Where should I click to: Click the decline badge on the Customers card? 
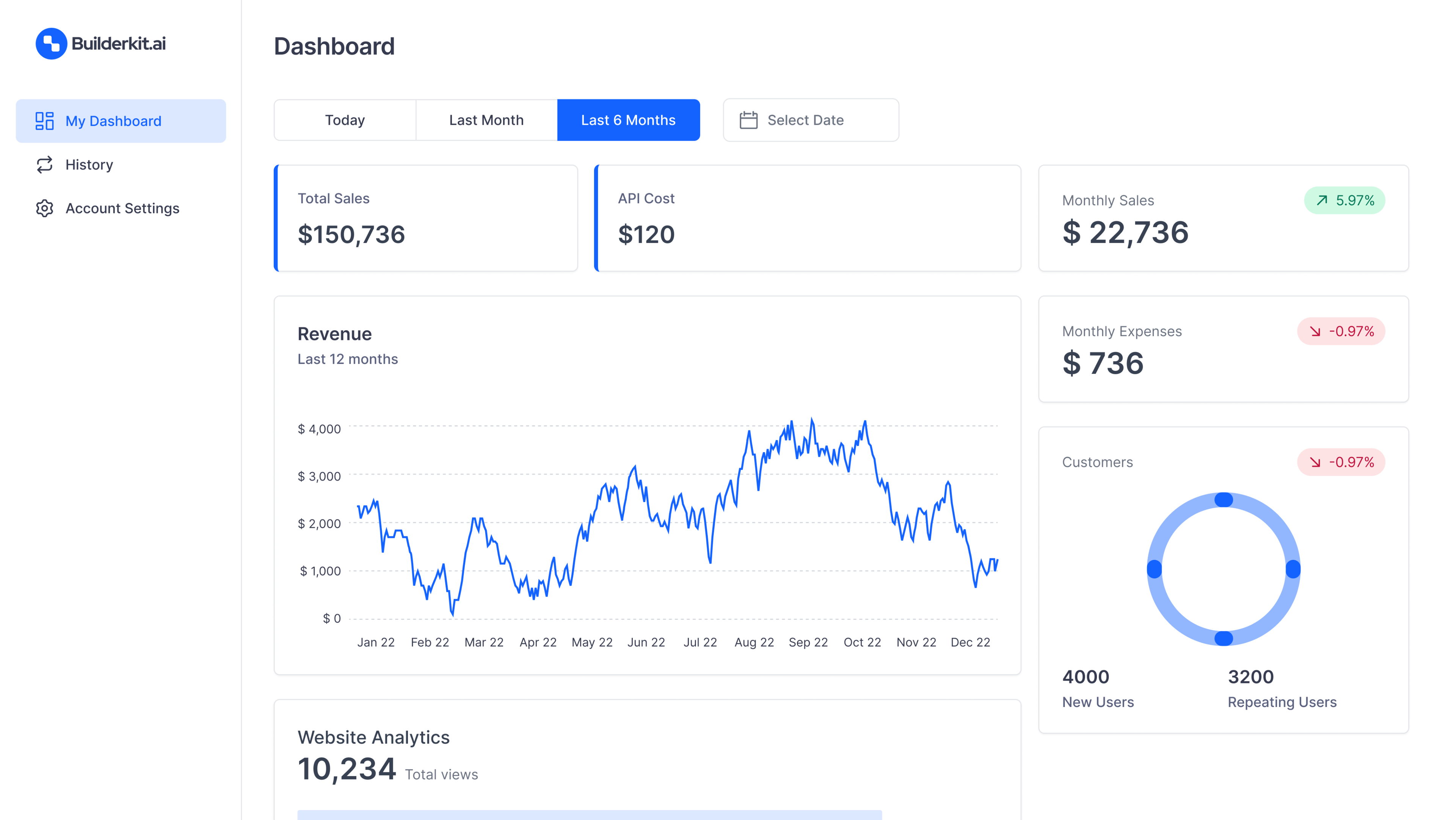pos(1341,462)
